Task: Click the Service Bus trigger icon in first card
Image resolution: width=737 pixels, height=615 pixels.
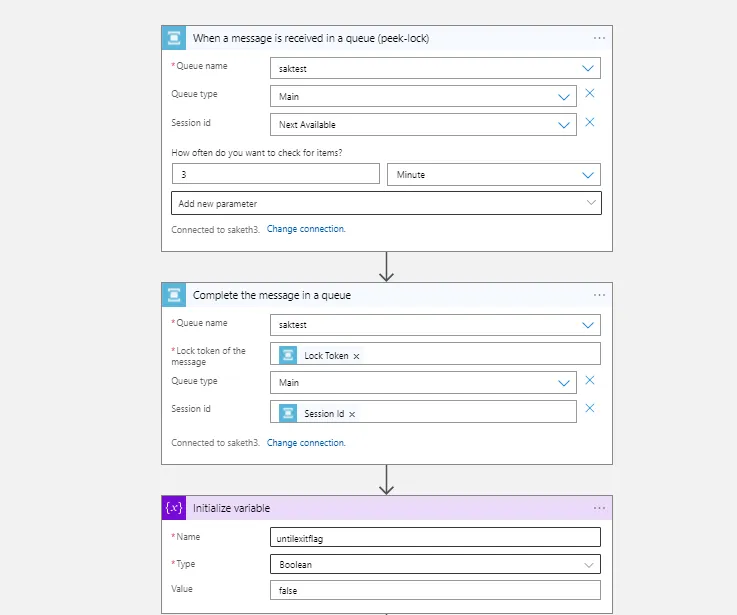Action: pyautogui.click(x=174, y=38)
